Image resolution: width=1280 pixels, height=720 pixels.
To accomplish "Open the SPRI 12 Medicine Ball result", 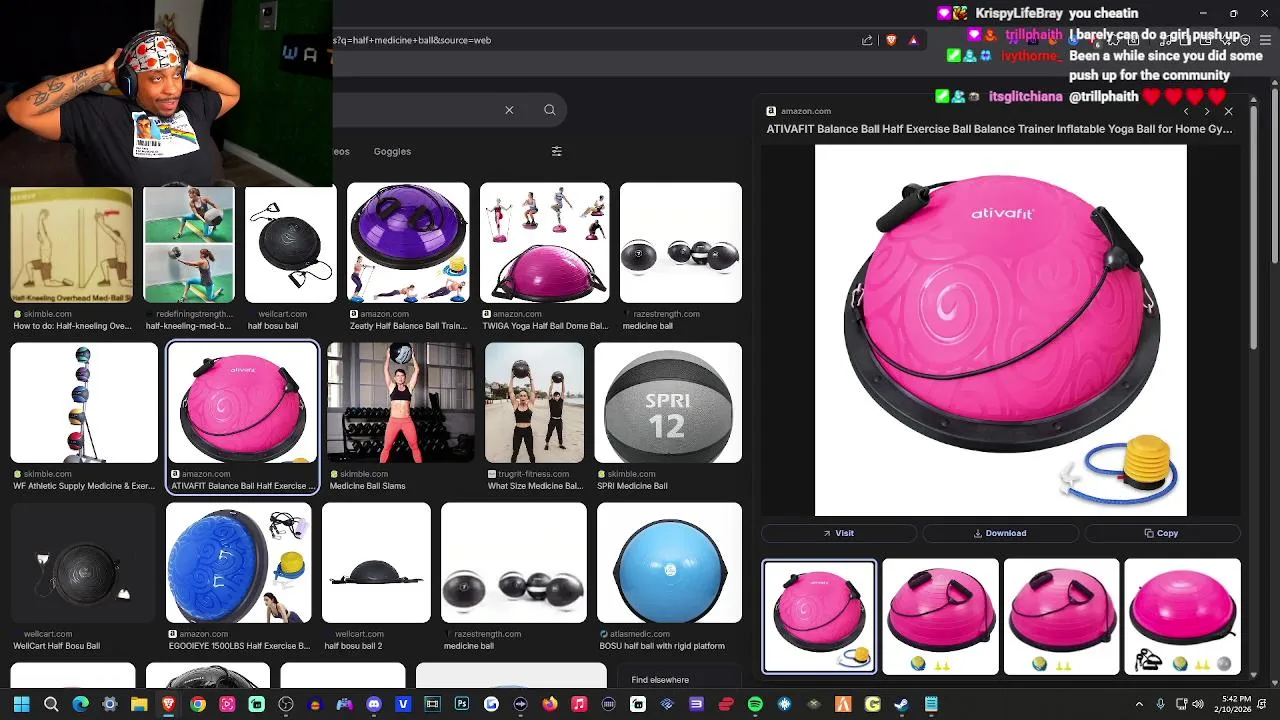I will pyautogui.click(x=668, y=403).
